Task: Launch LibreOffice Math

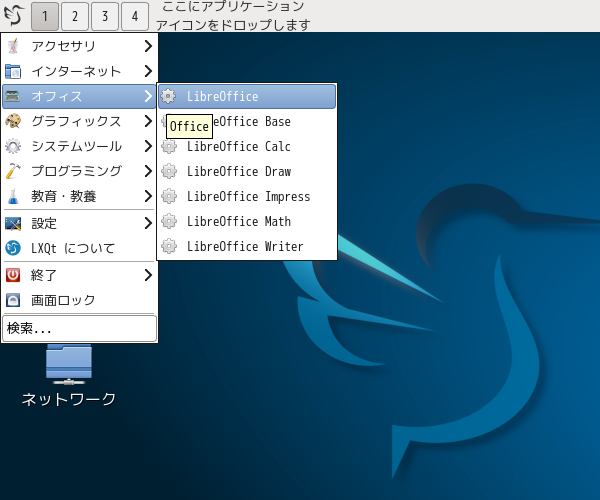Action: click(247, 221)
